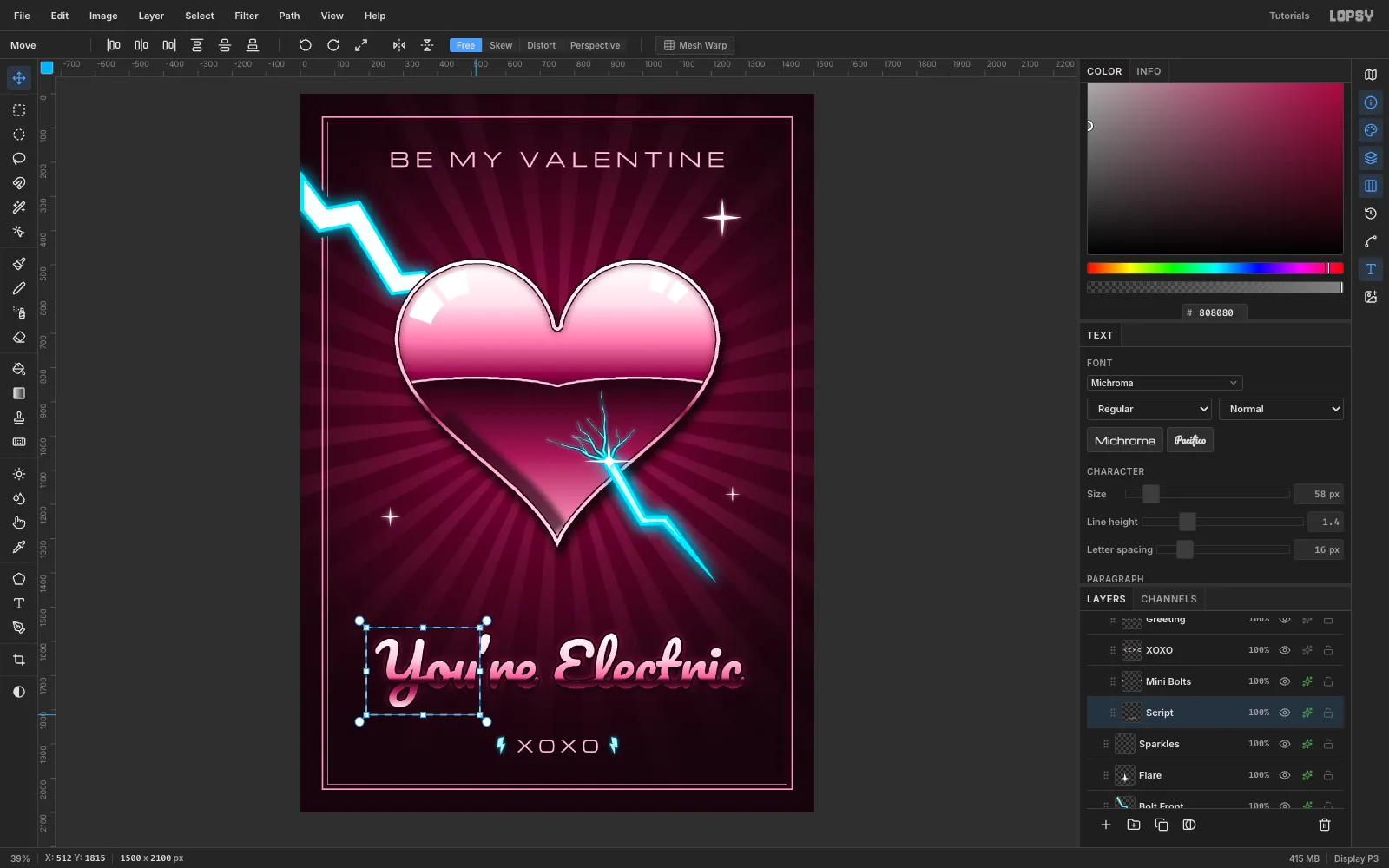Select the Paint Bucket tool
1389x868 pixels.
(19, 369)
